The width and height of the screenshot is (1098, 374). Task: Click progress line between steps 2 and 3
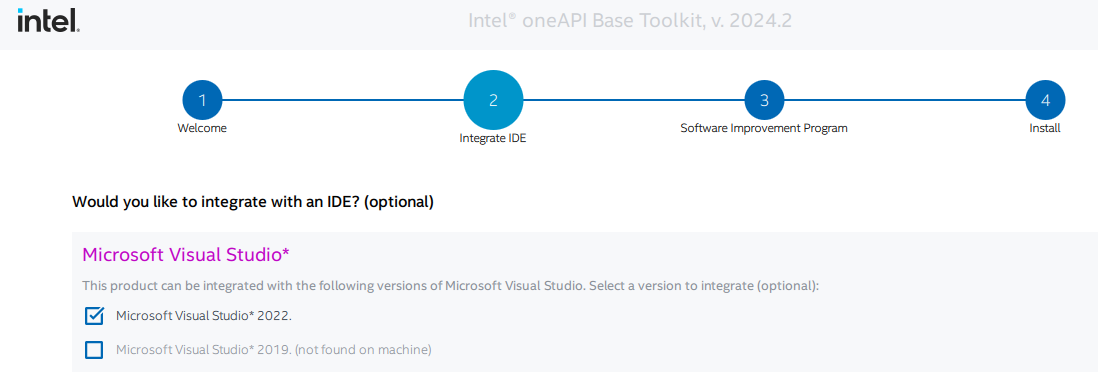click(633, 100)
